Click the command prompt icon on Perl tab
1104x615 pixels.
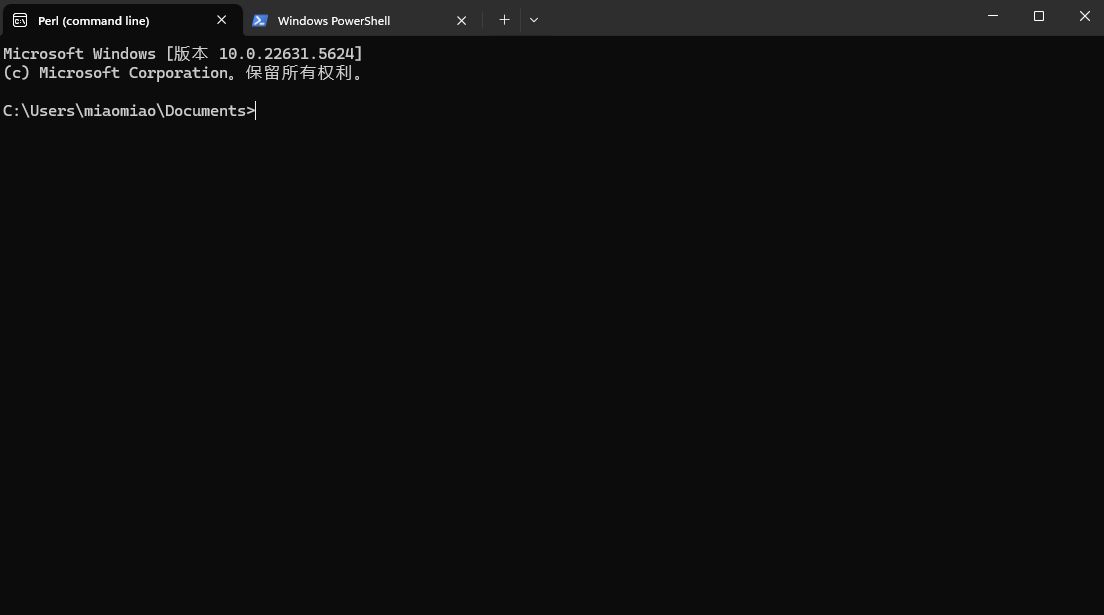(20, 21)
